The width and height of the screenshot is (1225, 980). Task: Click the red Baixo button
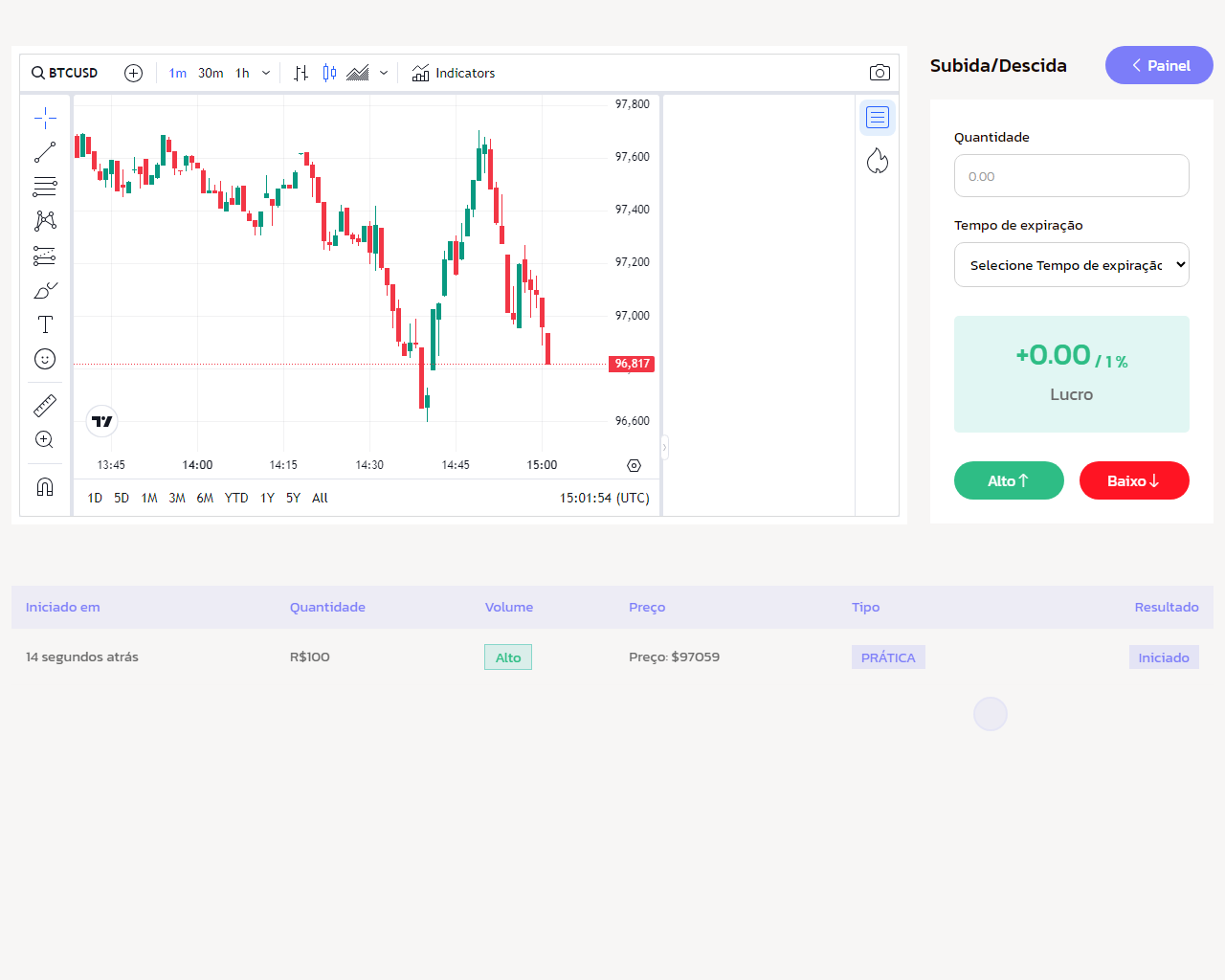point(1134,480)
